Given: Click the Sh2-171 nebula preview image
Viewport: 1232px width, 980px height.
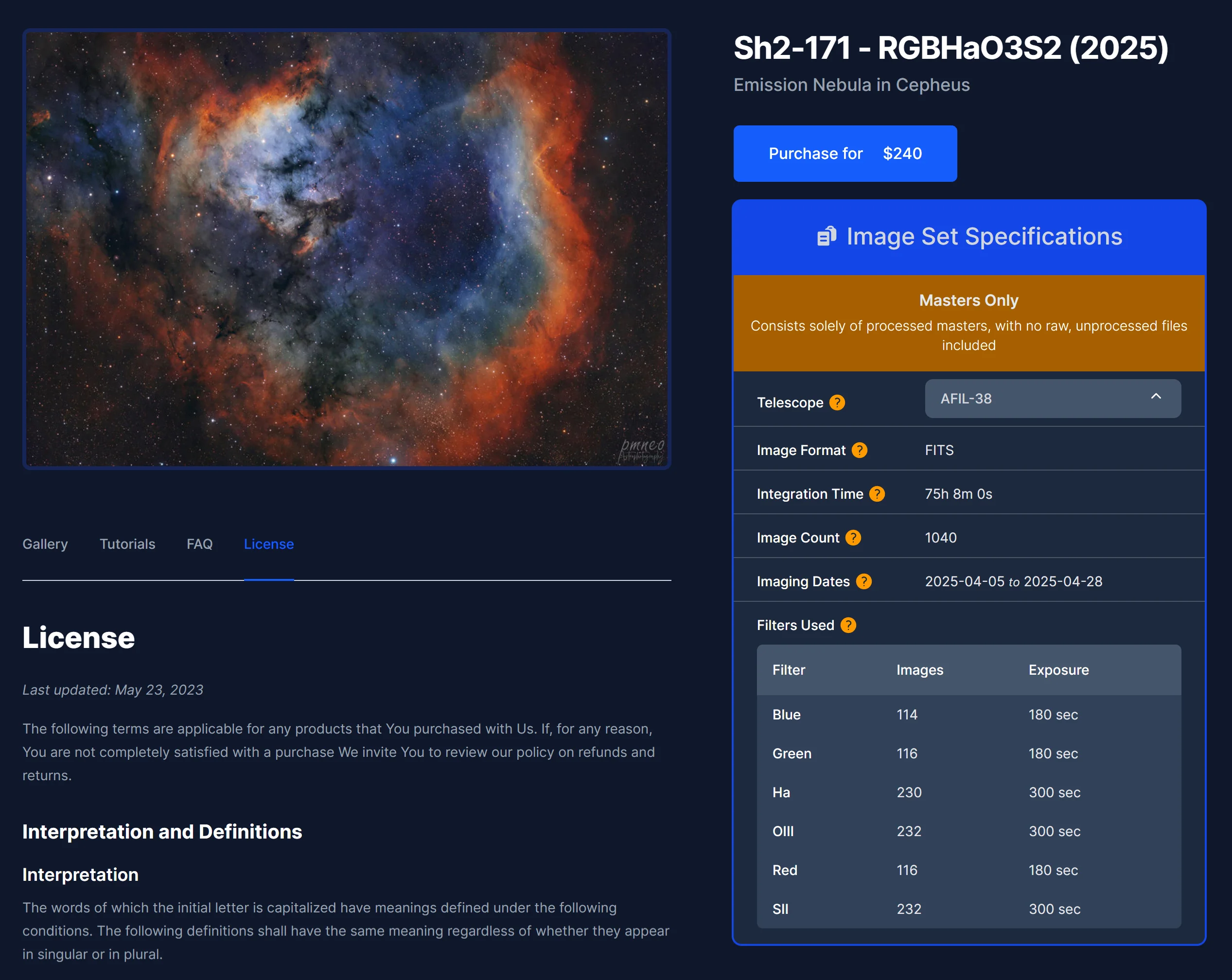Looking at the screenshot, I should tap(347, 249).
